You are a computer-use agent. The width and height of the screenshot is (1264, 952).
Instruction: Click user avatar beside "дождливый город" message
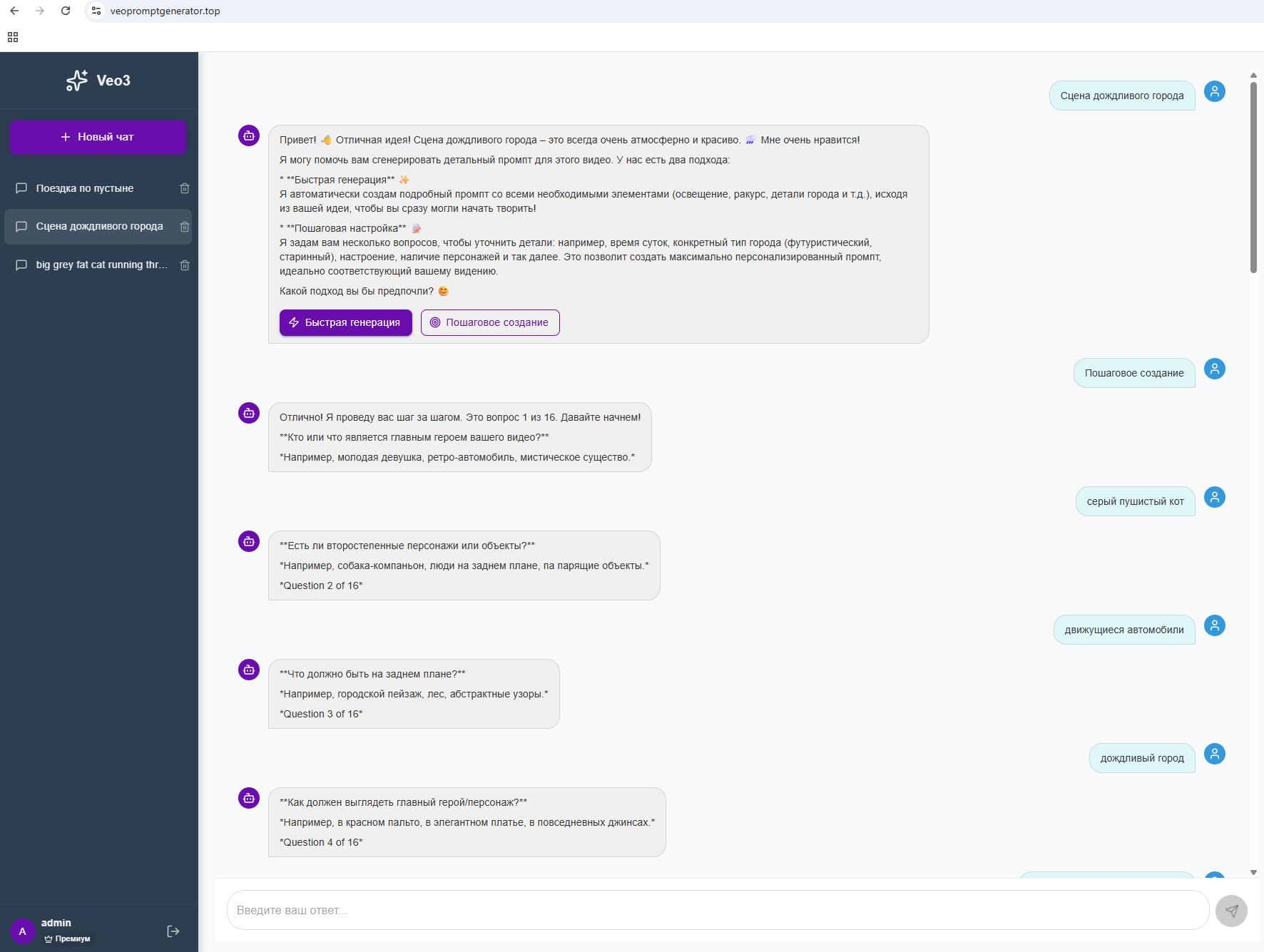(x=1215, y=754)
